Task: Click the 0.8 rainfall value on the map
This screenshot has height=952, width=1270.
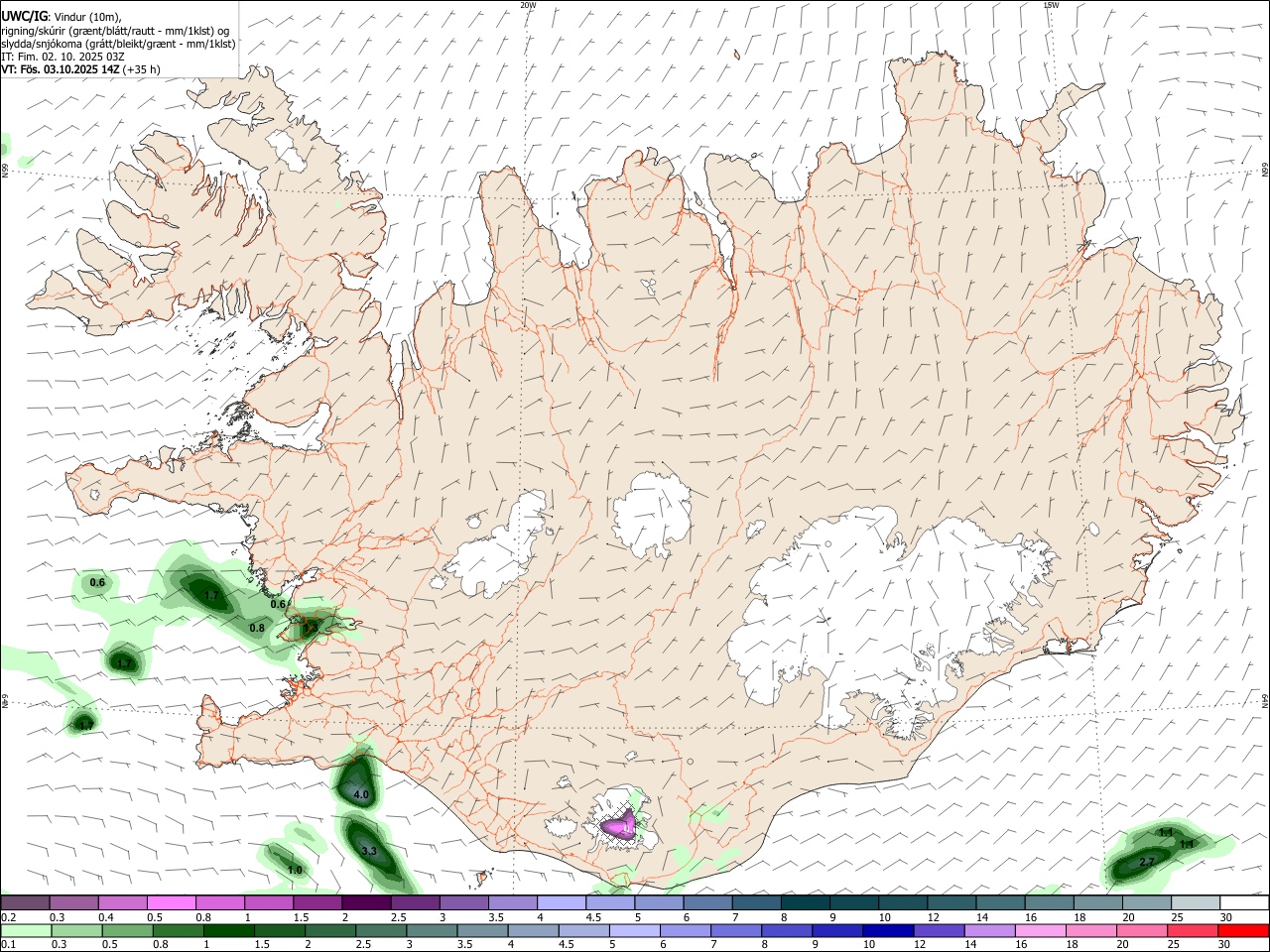Action: click(x=257, y=628)
